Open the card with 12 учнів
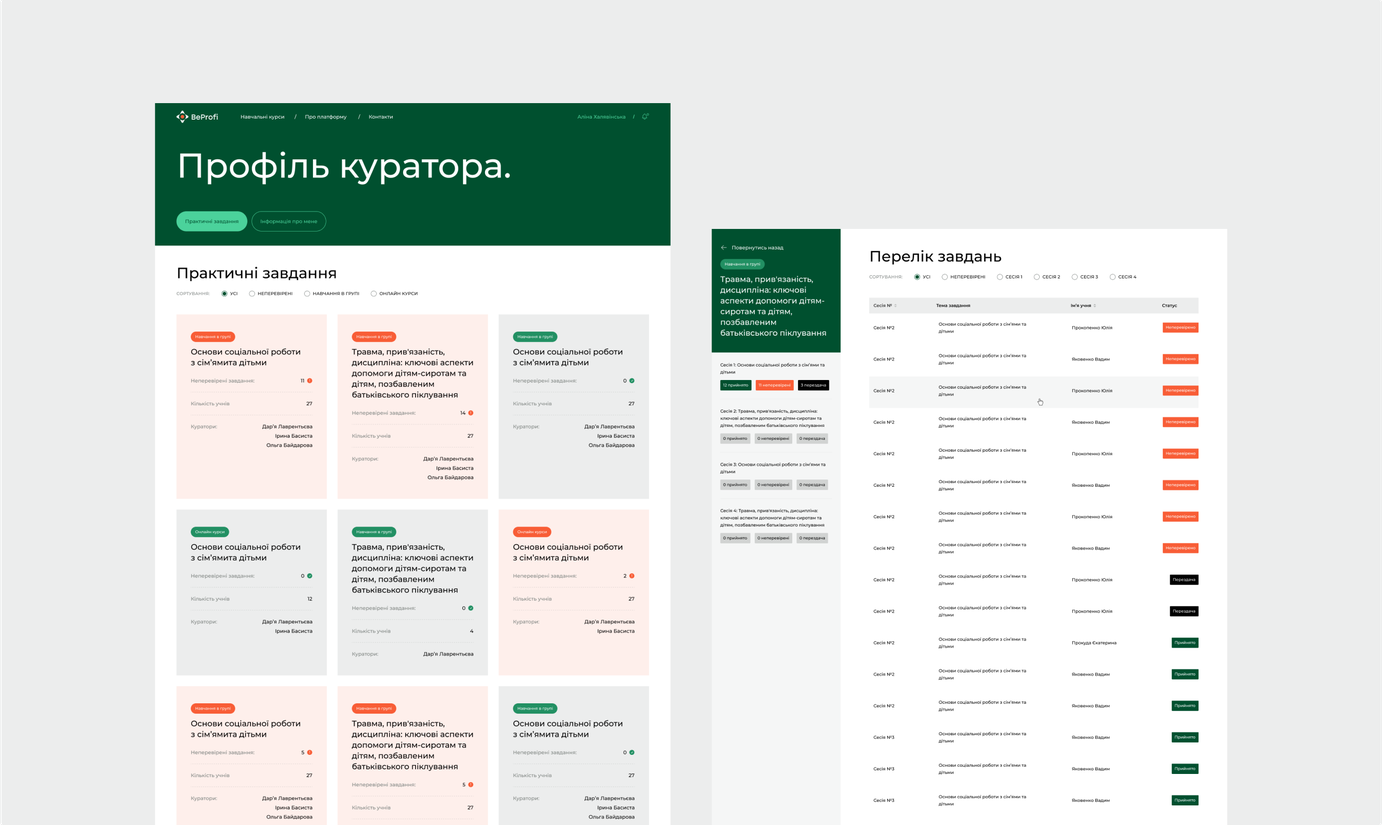This screenshot has width=1382, height=825. point(252,592)
